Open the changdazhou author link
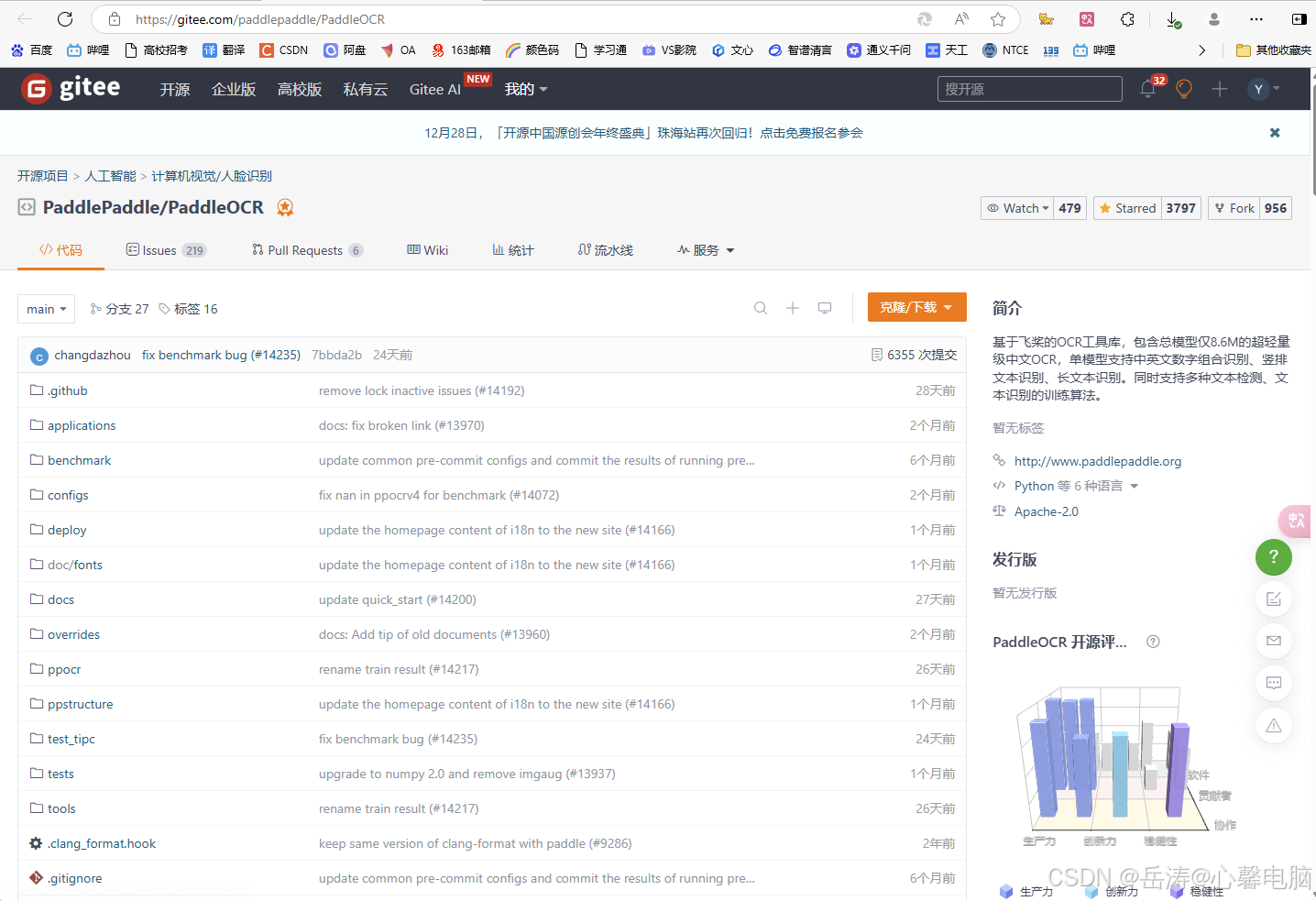The height and width of the screenshot is (901, 1316). coord(93,355)
